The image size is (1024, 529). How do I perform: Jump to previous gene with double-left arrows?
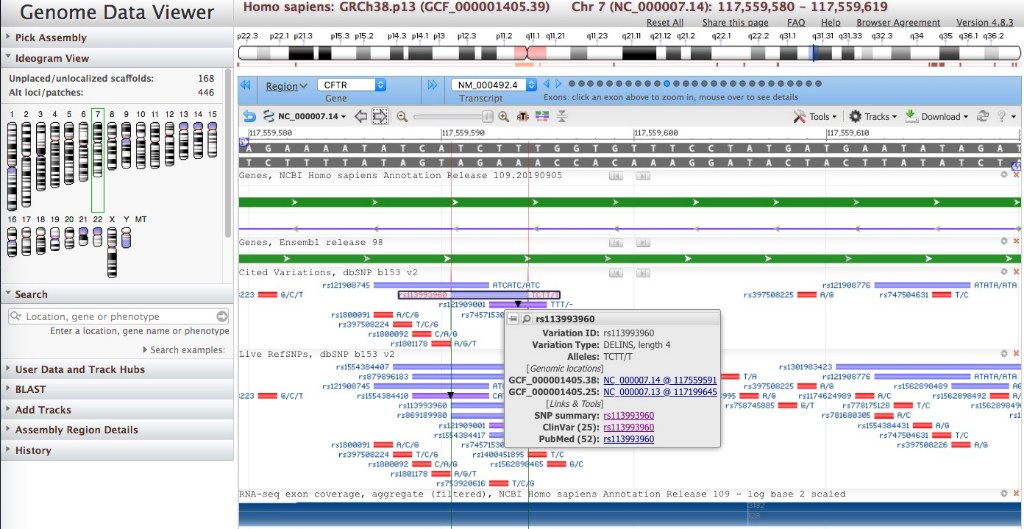(246, 85)
